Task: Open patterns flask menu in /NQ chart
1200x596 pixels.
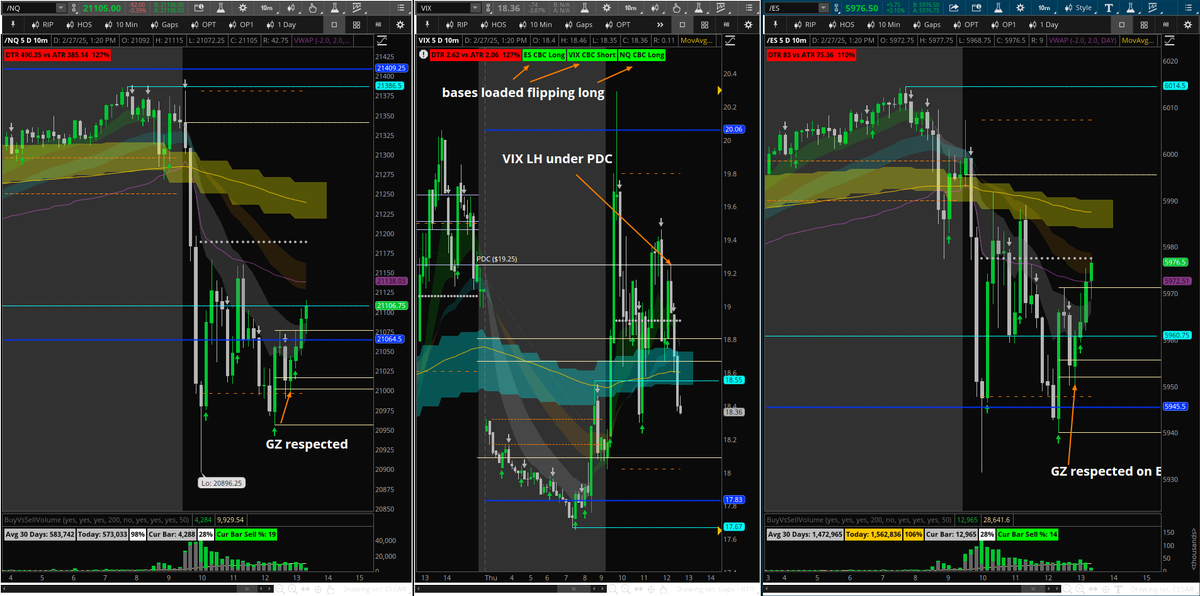Action: pos(334,8)
